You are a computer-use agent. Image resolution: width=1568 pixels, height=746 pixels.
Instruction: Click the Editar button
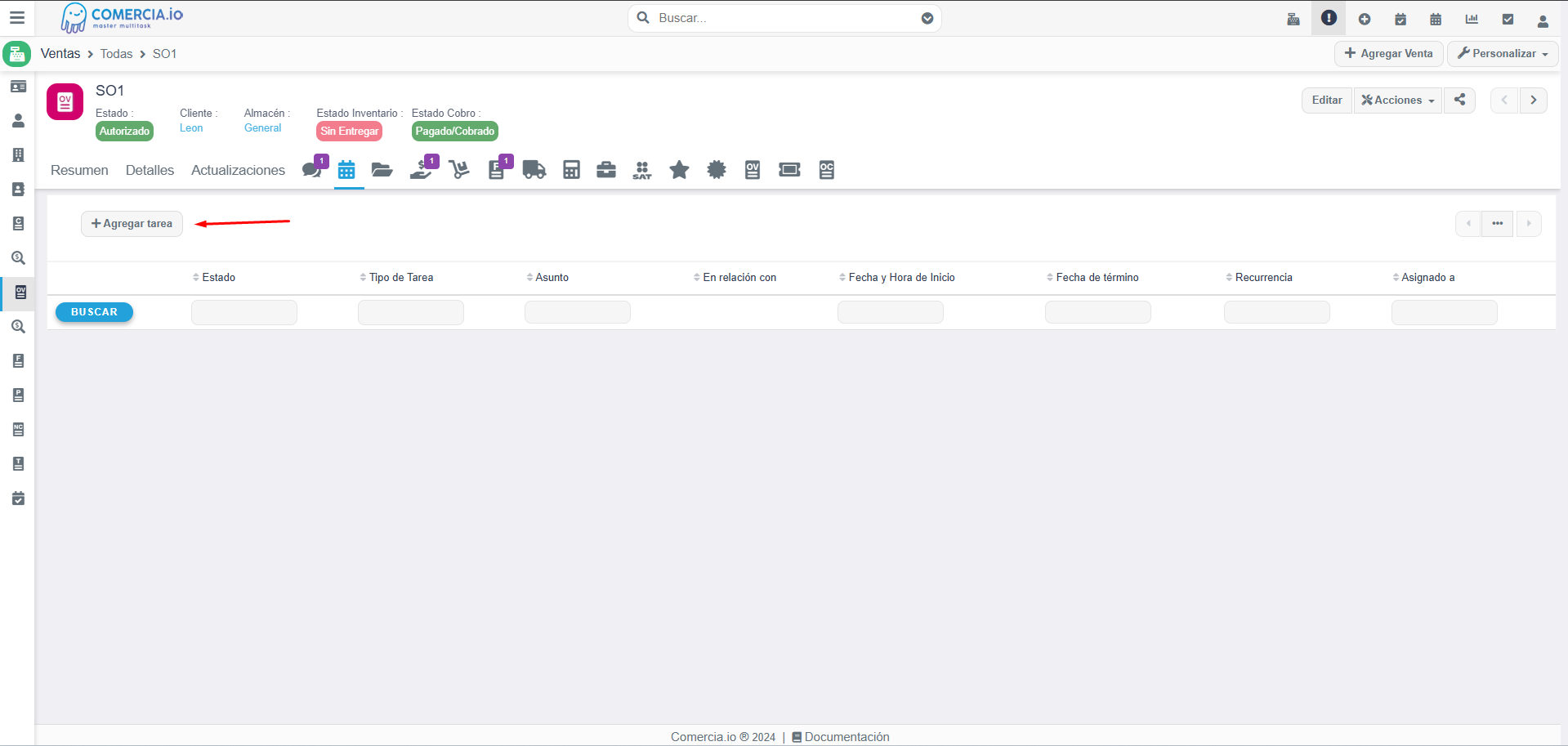coord(1327,100)
